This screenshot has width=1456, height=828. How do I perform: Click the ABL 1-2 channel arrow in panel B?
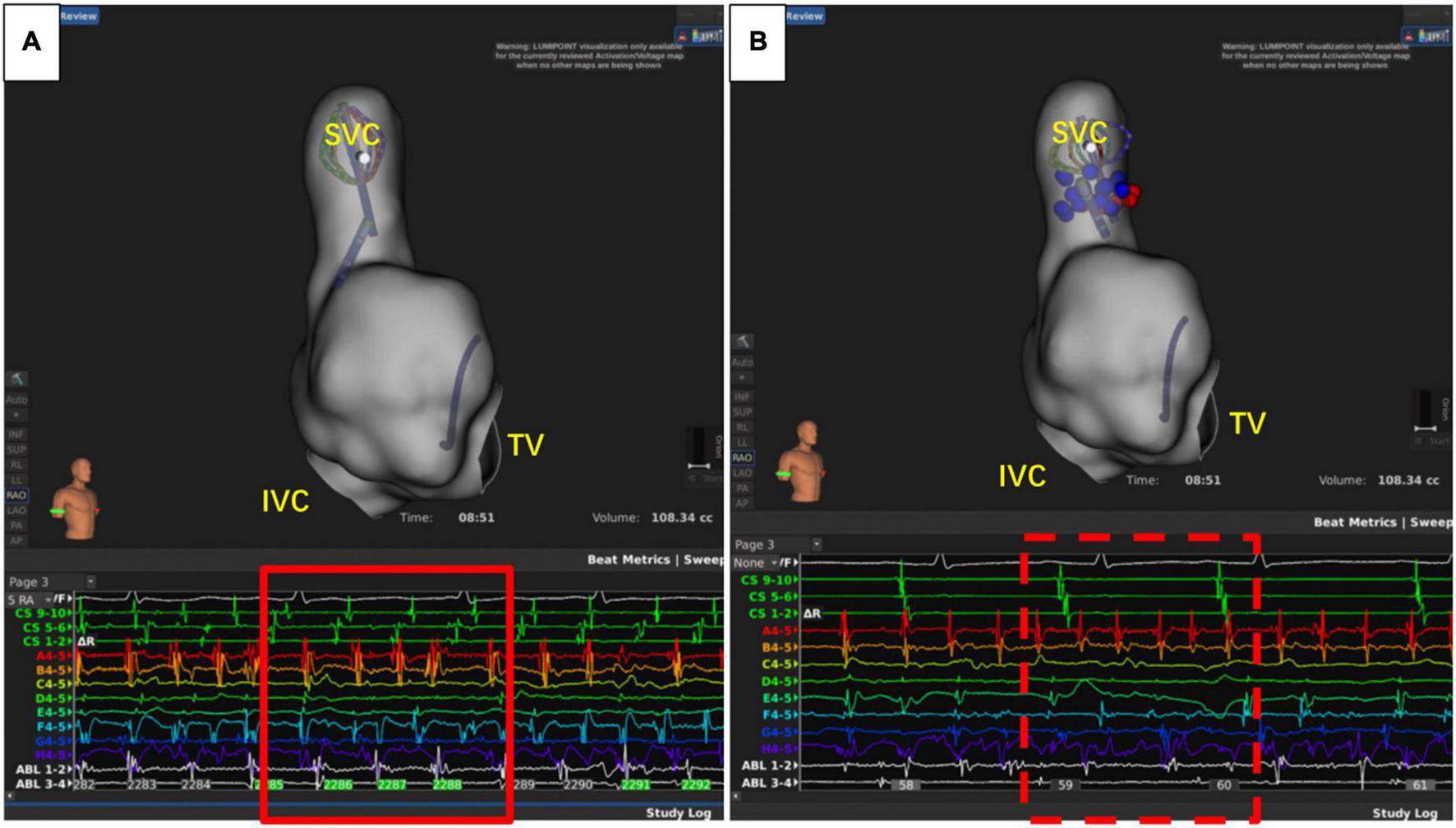point(795,766)
